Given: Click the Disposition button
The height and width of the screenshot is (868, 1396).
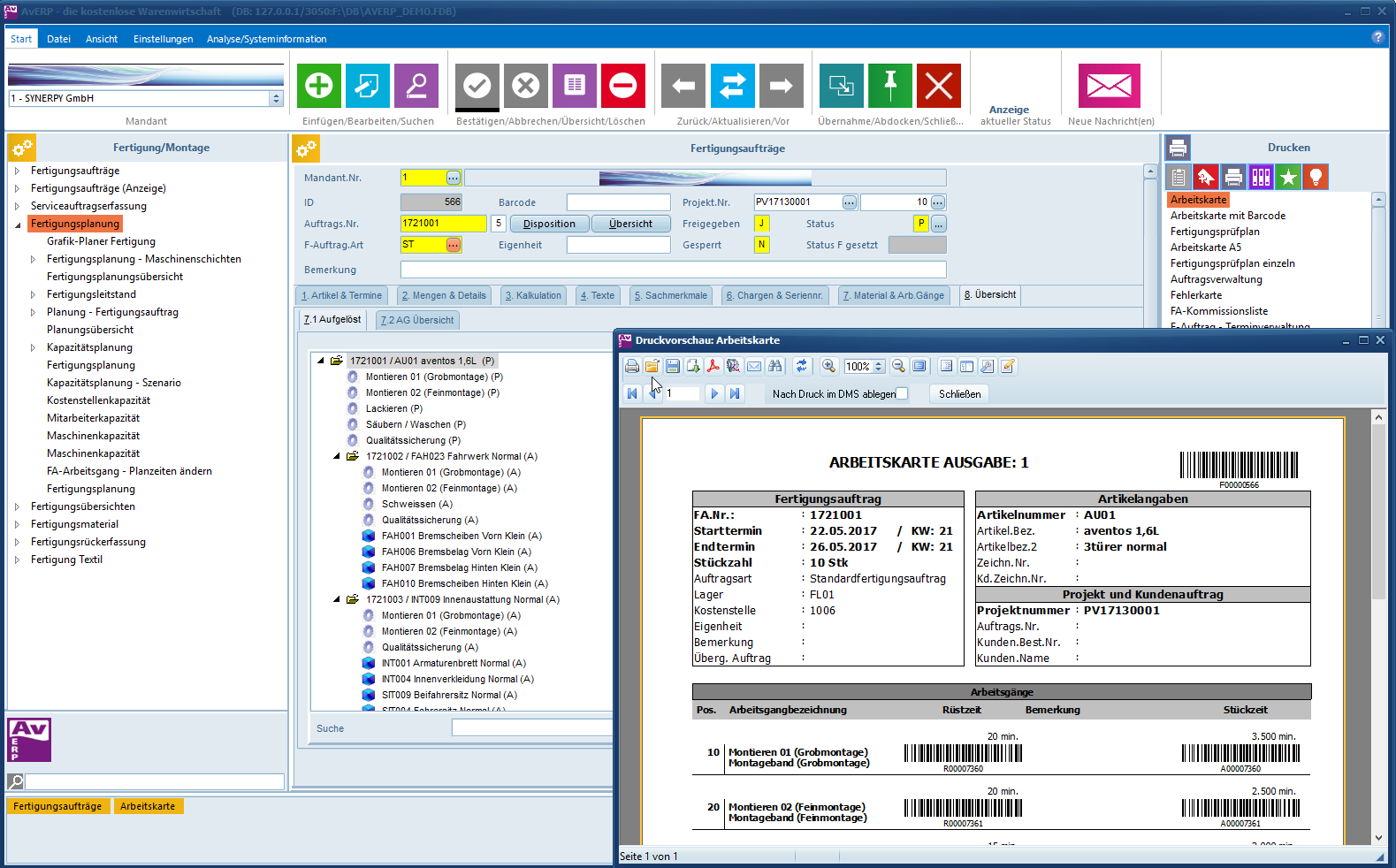Looking at the screenshot, I should [549, 224].
